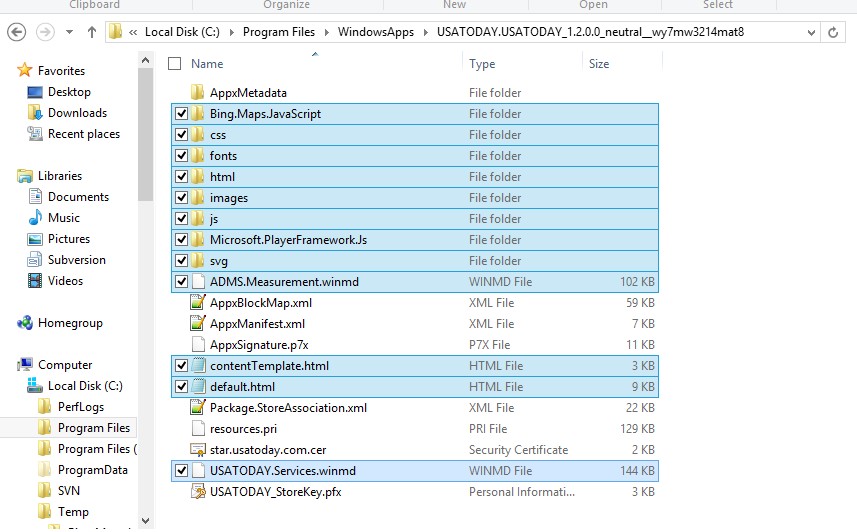Expand subfolders after Local Disk breadcrumb

tap(231, 32)
